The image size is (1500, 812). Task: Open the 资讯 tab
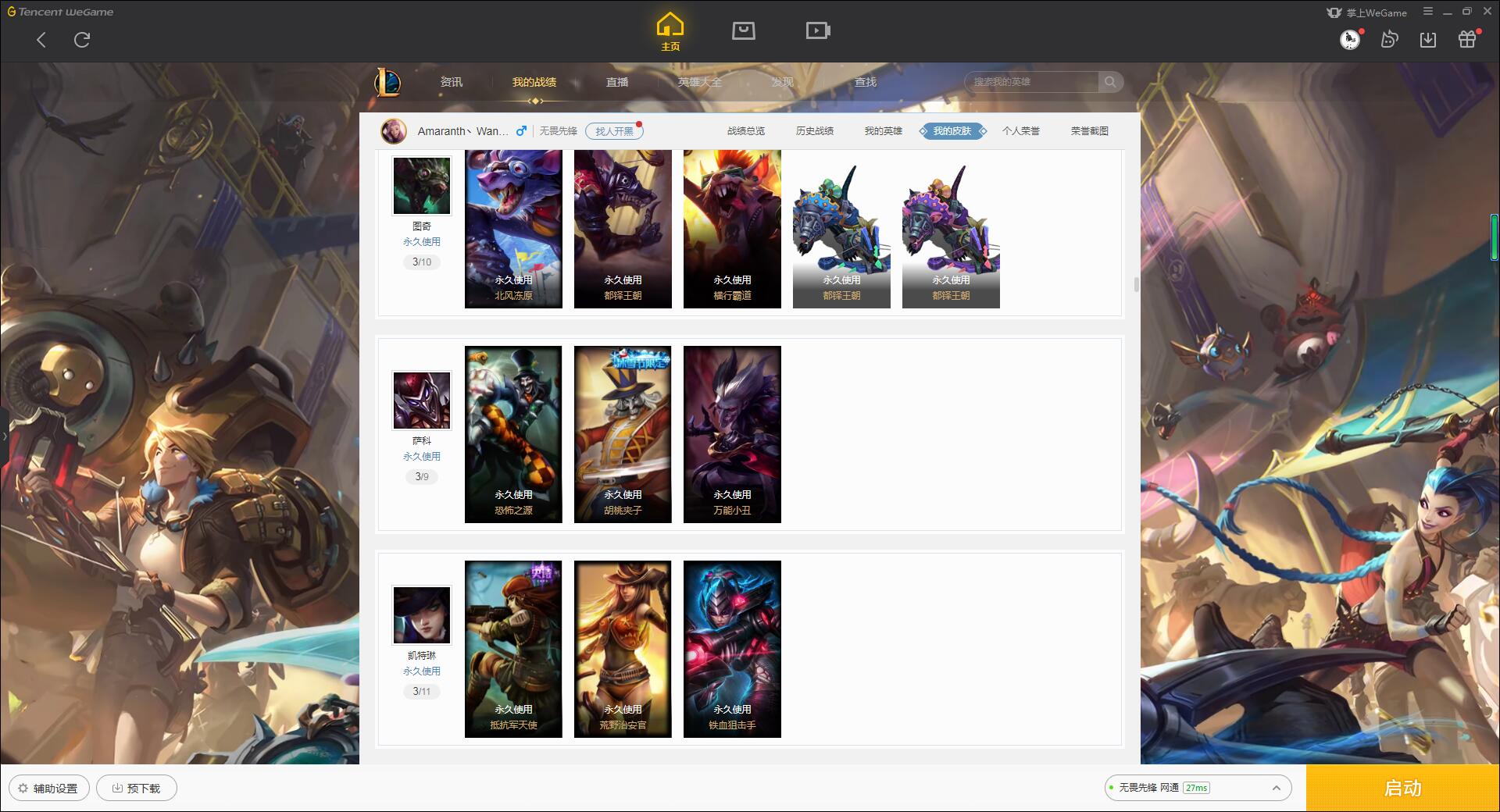(x=452, y=82)
